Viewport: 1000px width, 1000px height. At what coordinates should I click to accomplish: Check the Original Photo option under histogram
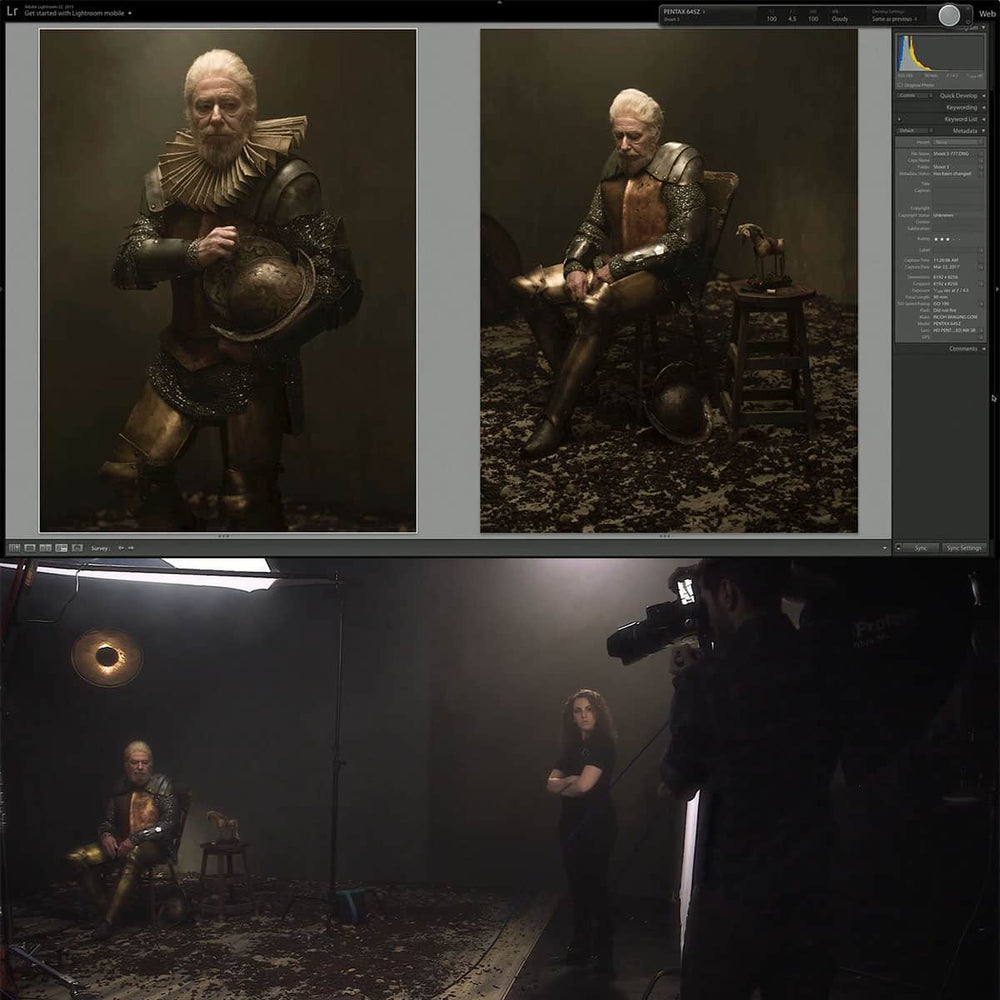899,86
